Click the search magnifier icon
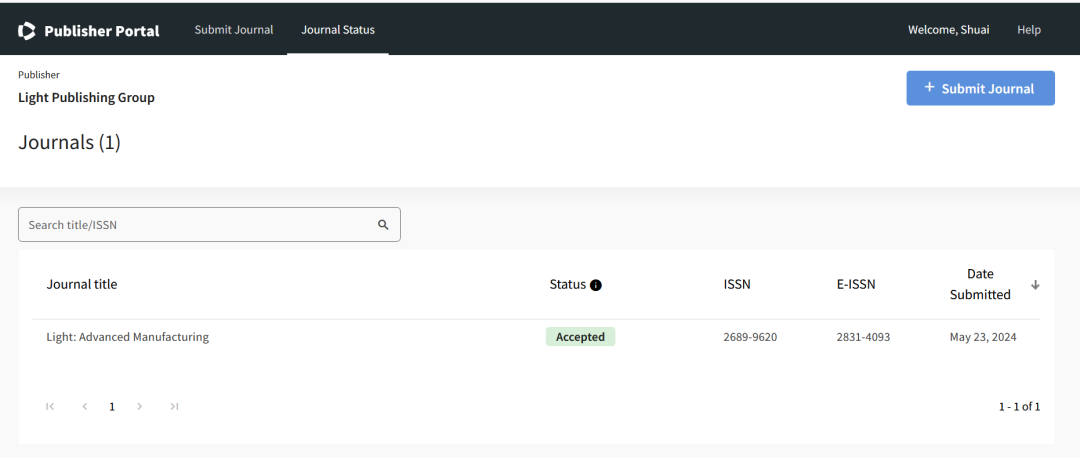This screenshot has width=1080, height=458. [x=383, y=225]
